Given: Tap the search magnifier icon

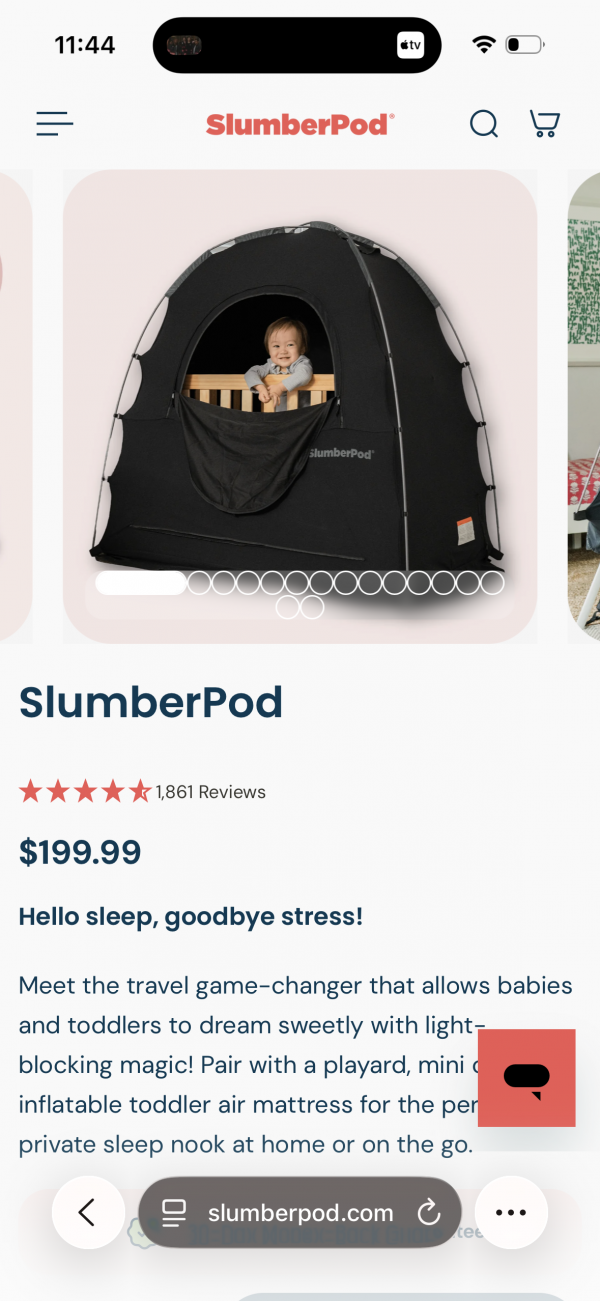Looking at the screenshot, I should point(484,124).
